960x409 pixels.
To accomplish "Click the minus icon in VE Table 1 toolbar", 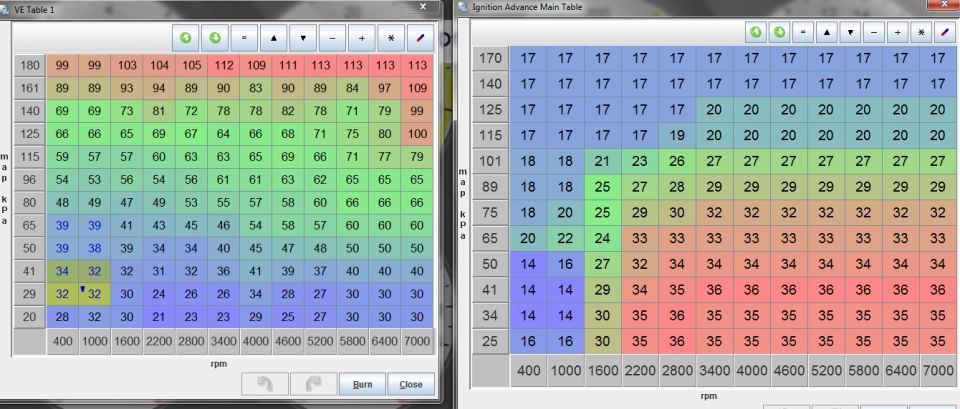I will tap(332, 38).
